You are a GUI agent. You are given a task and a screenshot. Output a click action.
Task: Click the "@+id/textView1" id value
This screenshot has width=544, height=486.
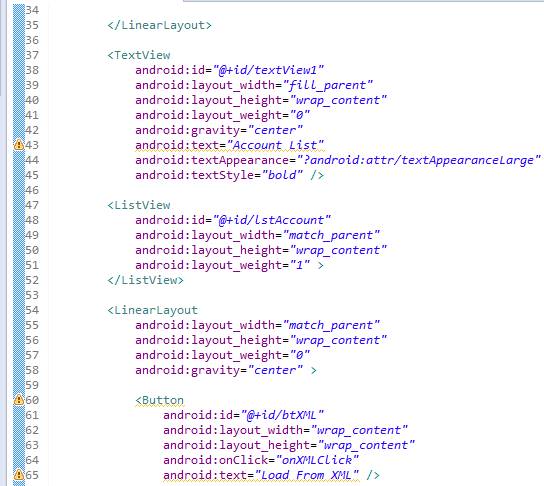click(x=268, y=70)
